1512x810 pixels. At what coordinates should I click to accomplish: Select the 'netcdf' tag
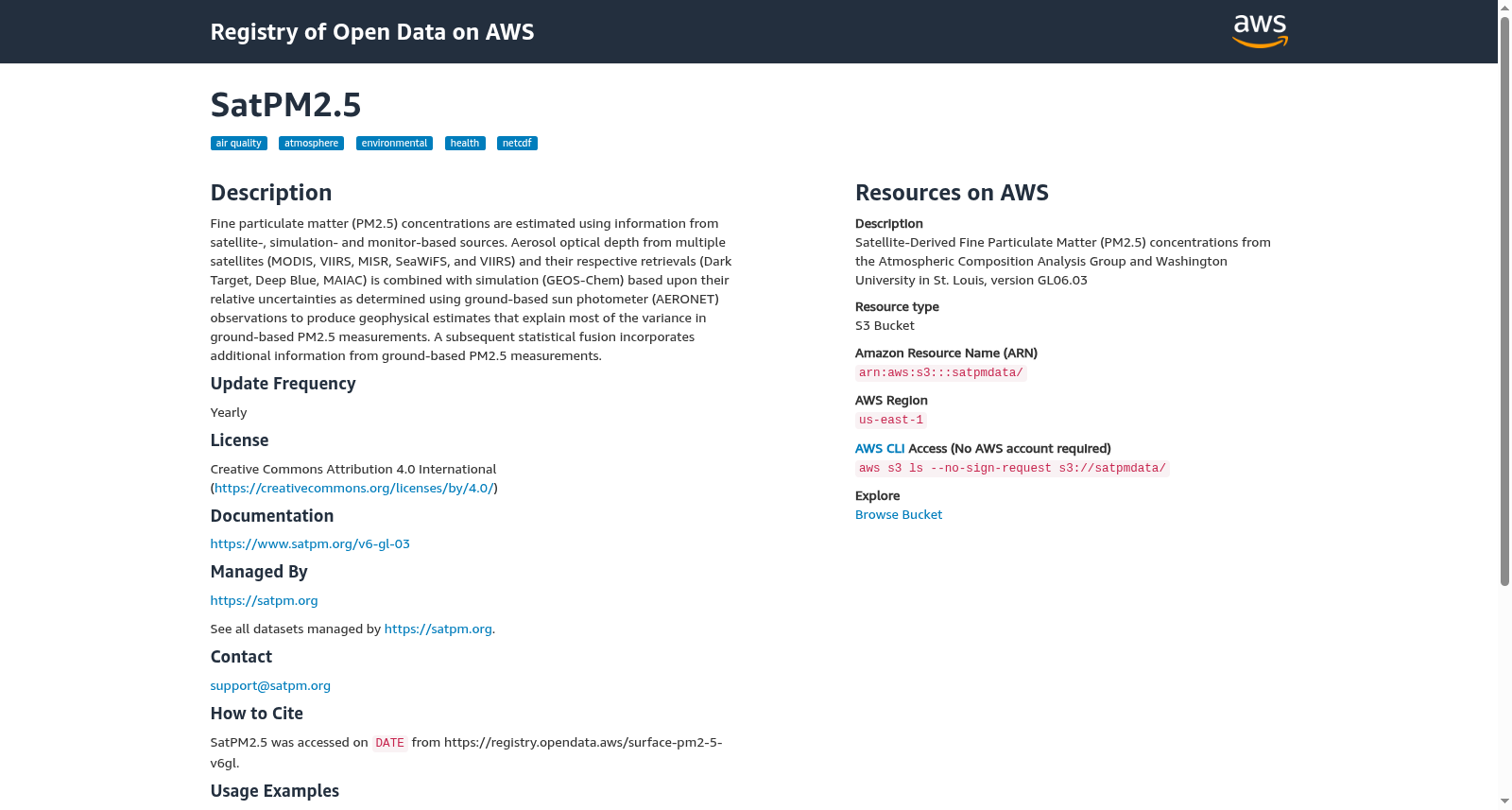click(x=517, y=144)
